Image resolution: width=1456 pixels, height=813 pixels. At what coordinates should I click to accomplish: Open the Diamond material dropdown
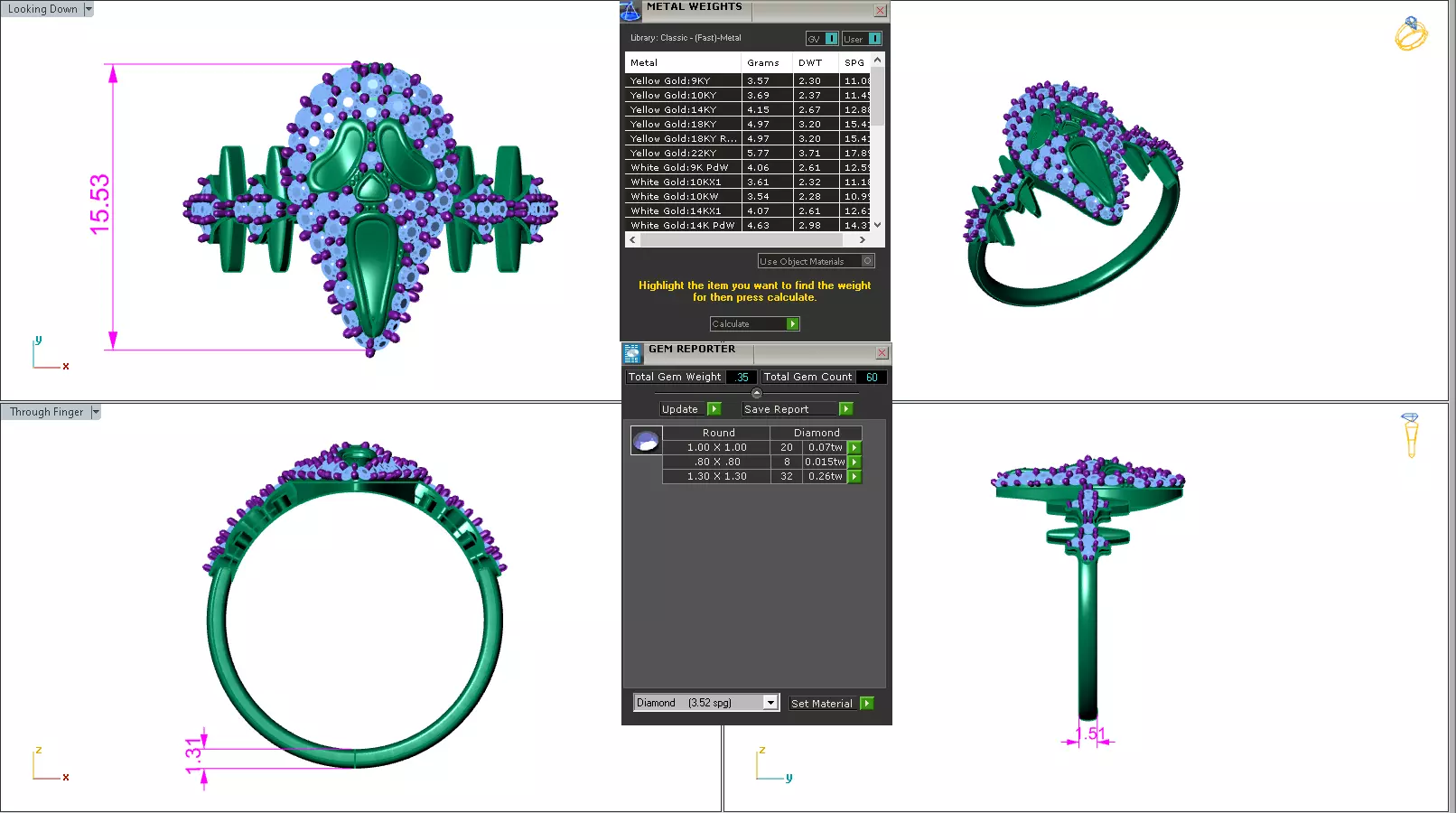(x=770, y=703)
